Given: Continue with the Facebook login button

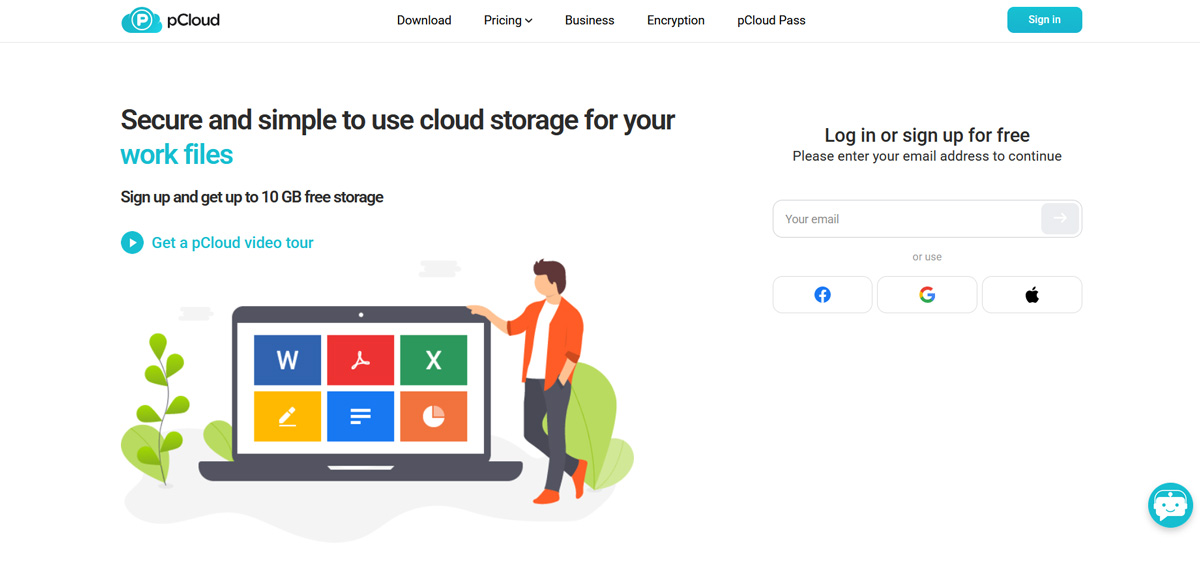Looking at the screenshot, I should [x=822, y=295].
